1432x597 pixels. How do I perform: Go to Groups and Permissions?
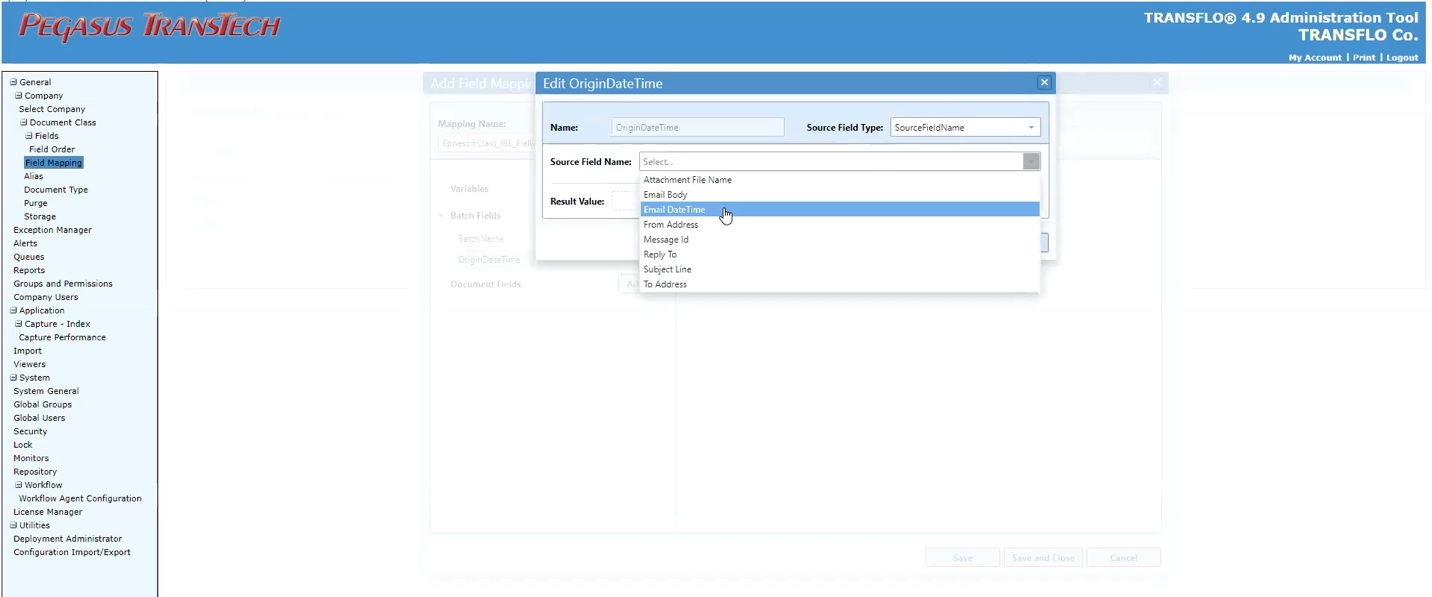point(62,284)
